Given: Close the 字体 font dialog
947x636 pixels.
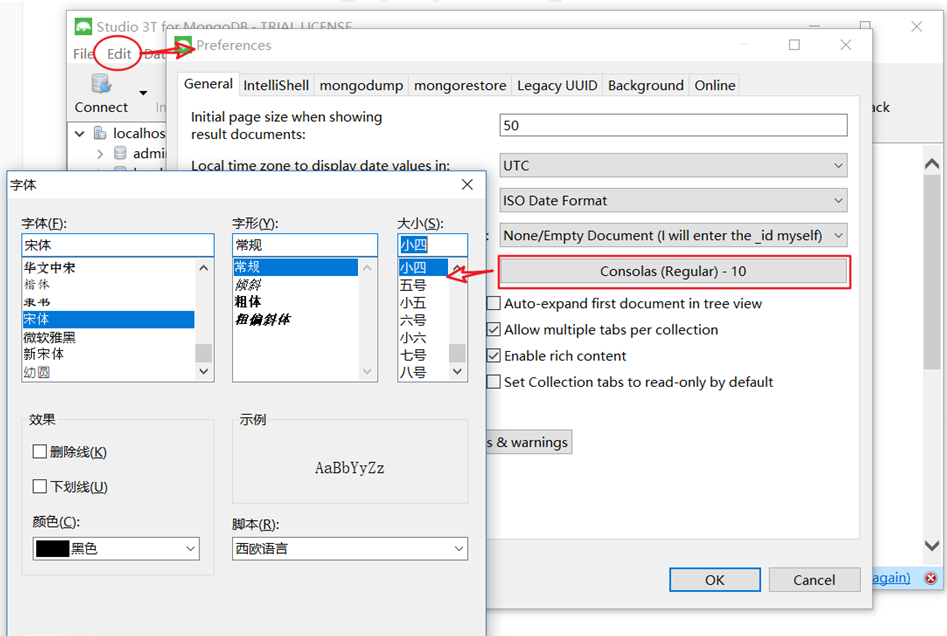Looking at the screenshot, I should 467,185.
